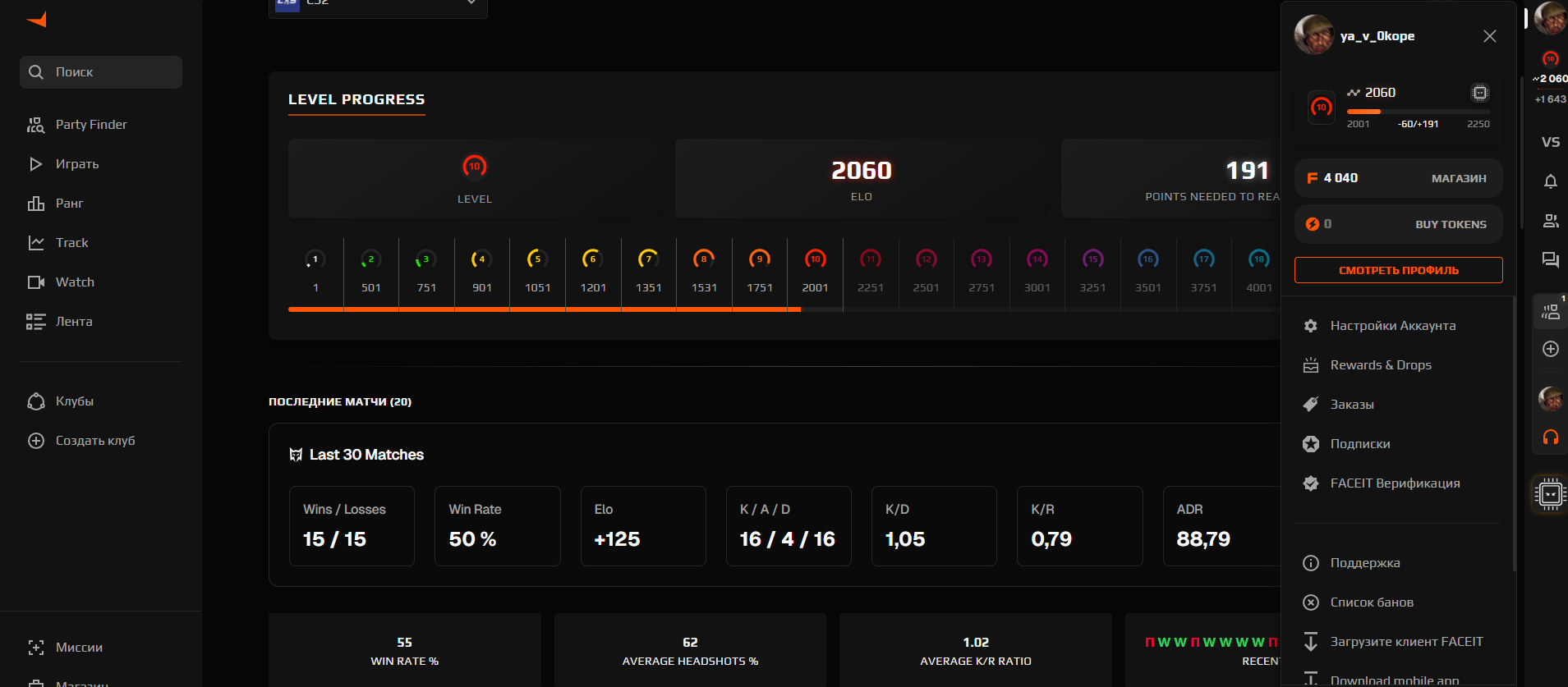Click the level 10 badge above LEVEL

pos(475,167)
